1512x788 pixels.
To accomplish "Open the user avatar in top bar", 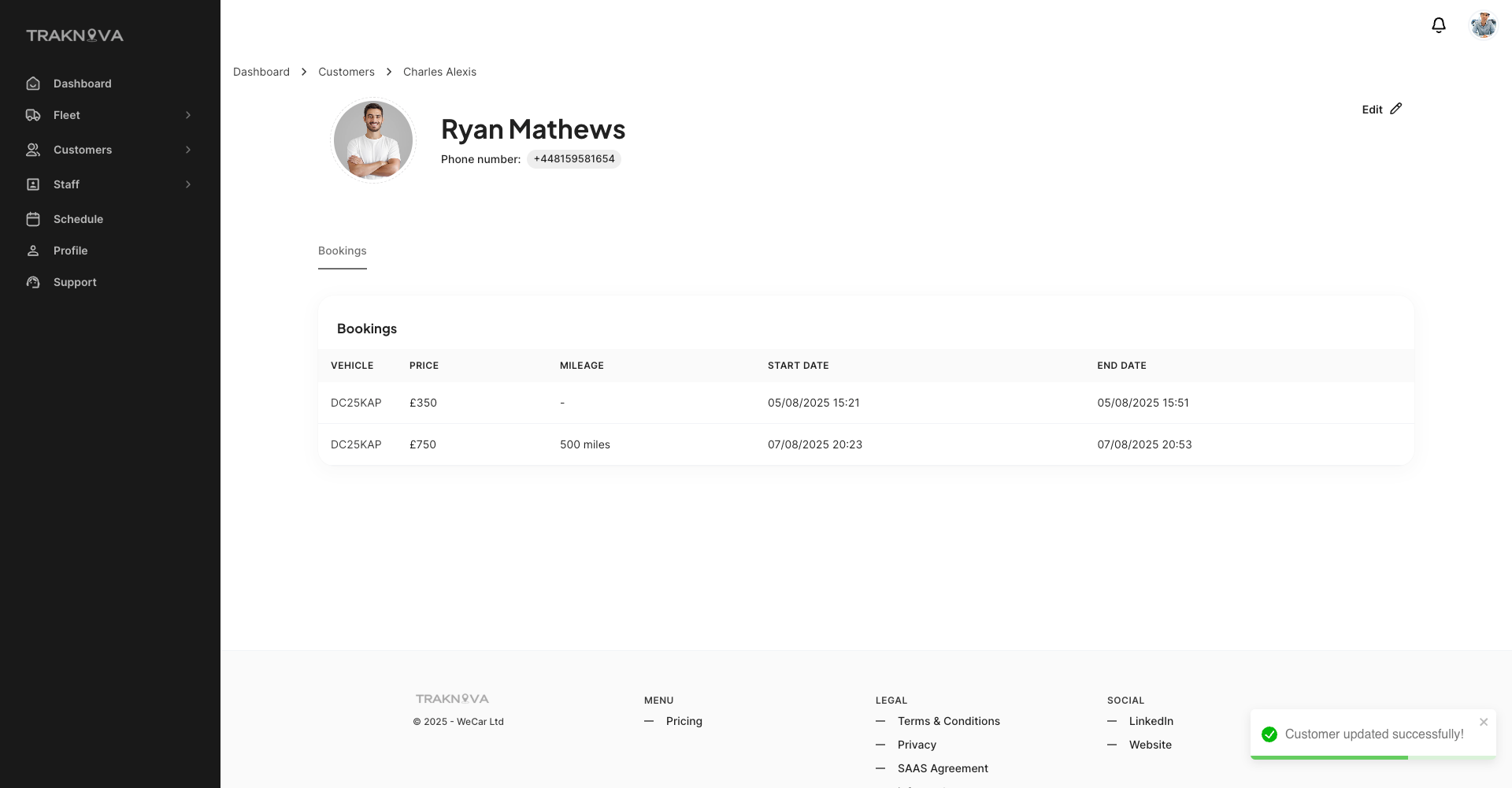I will click(x=1483, y=25).
